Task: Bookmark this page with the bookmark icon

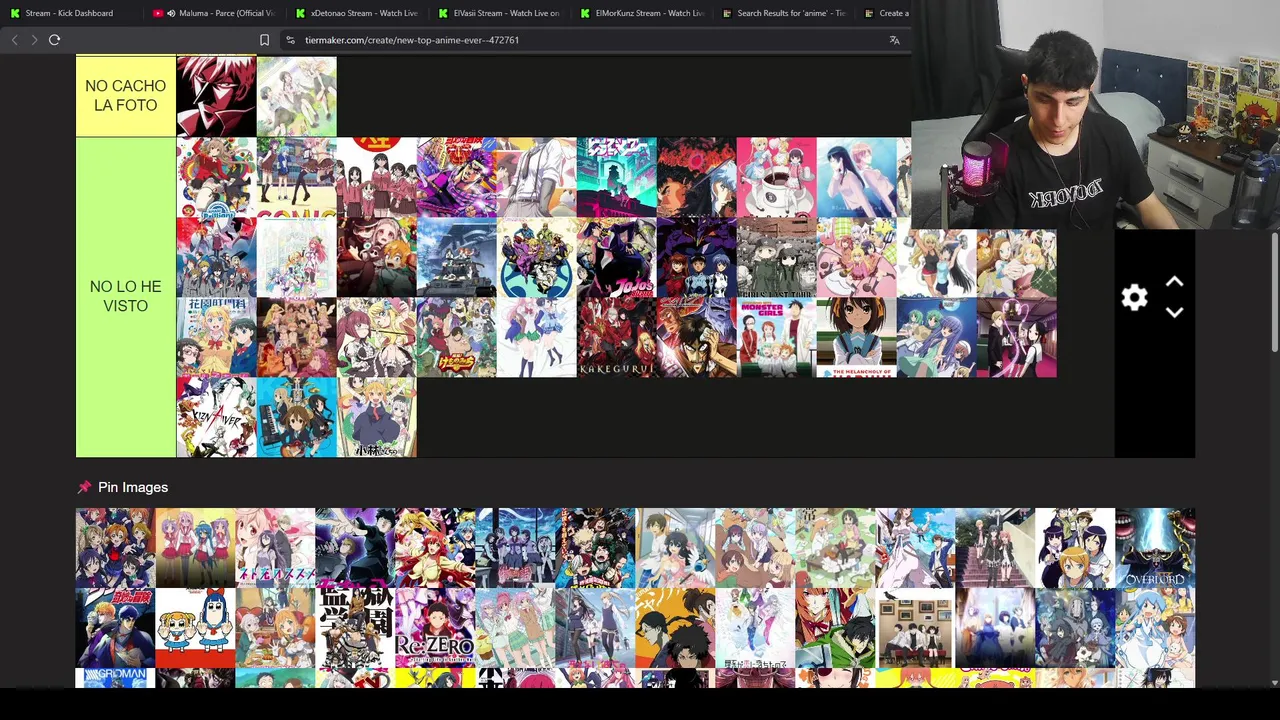Action: click(264, 40)
